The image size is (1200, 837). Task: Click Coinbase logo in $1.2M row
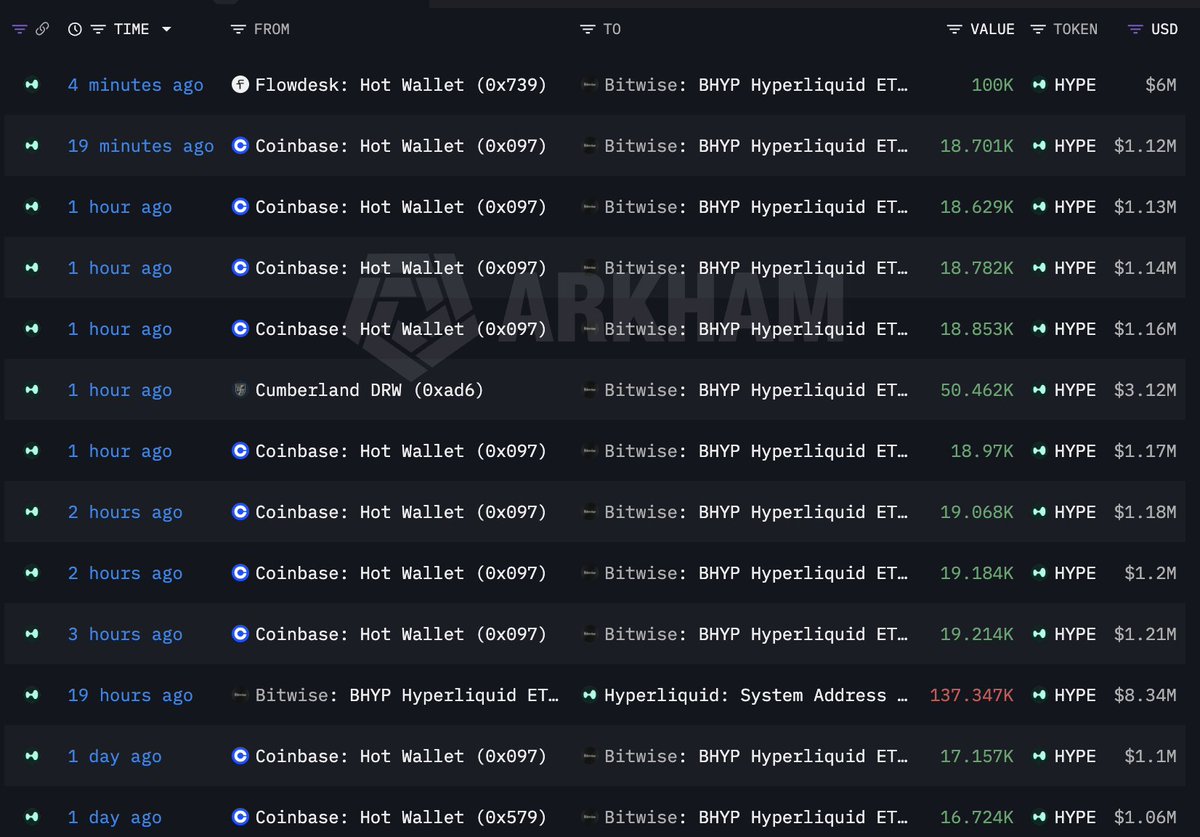(x=240, y=573)
